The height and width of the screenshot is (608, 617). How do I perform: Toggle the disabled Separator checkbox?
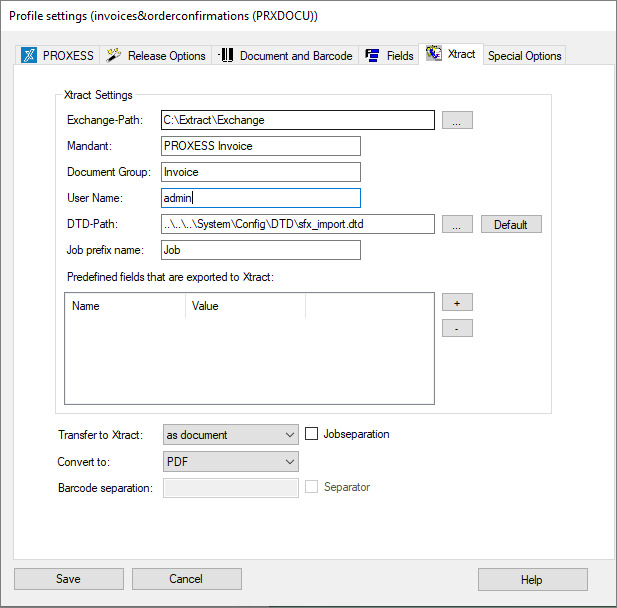[x=311, y=486]
